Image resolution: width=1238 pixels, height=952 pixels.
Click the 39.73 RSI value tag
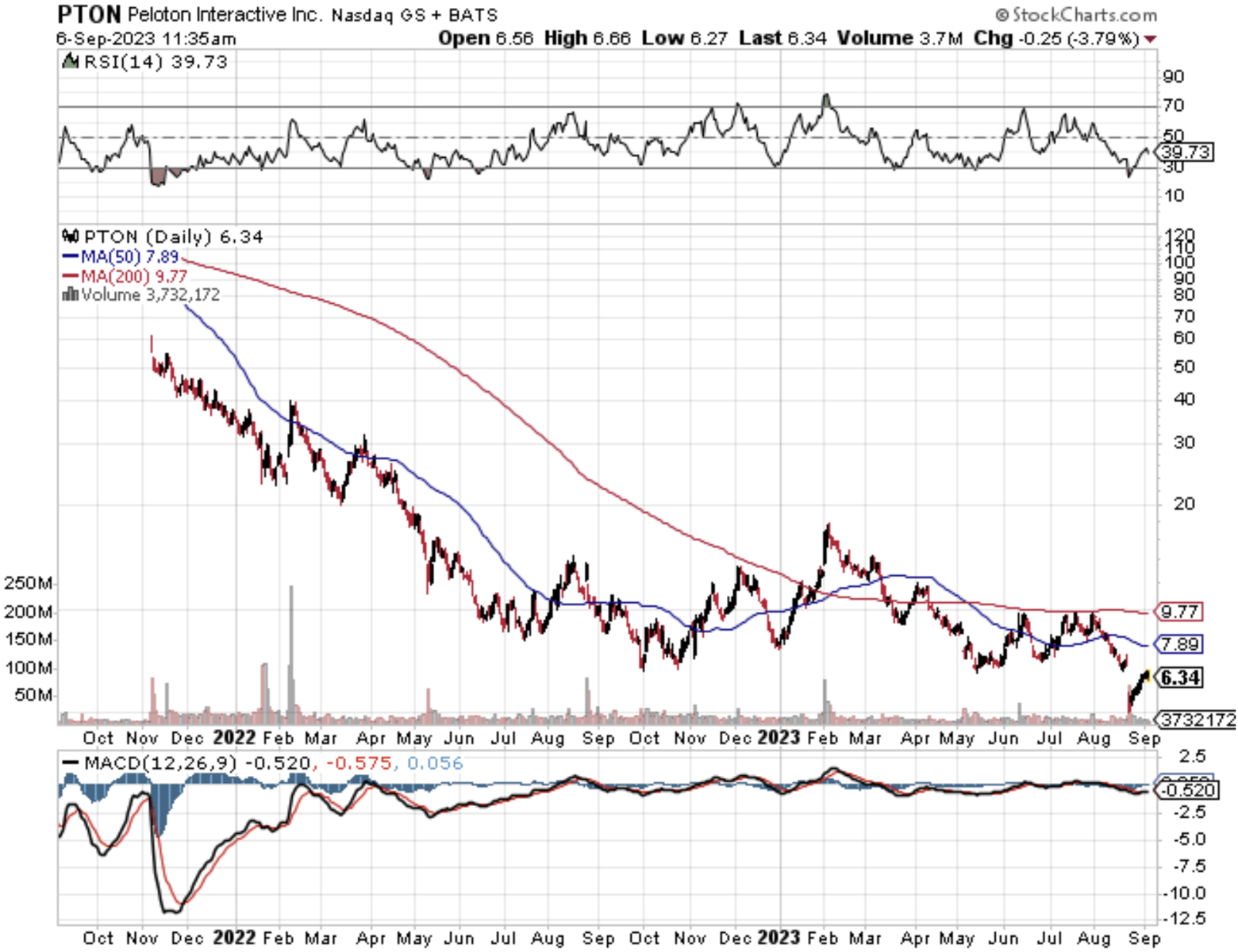pos(1186,152)
